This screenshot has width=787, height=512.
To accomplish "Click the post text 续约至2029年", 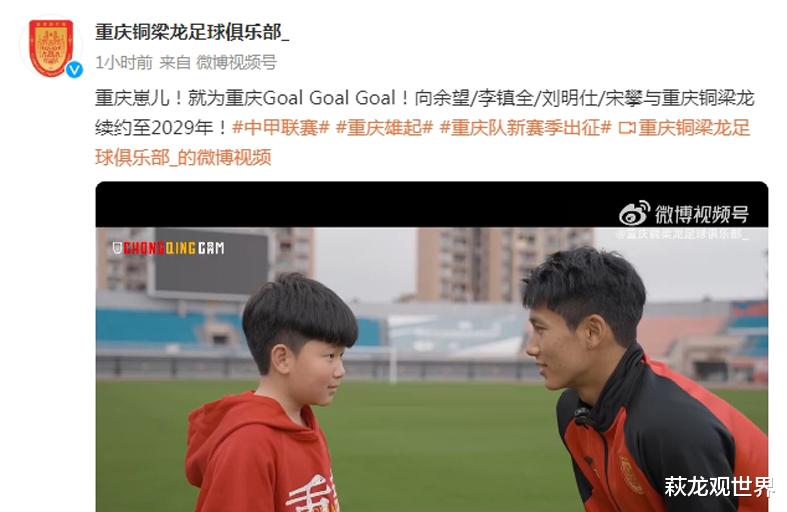I will coord(162,127).
